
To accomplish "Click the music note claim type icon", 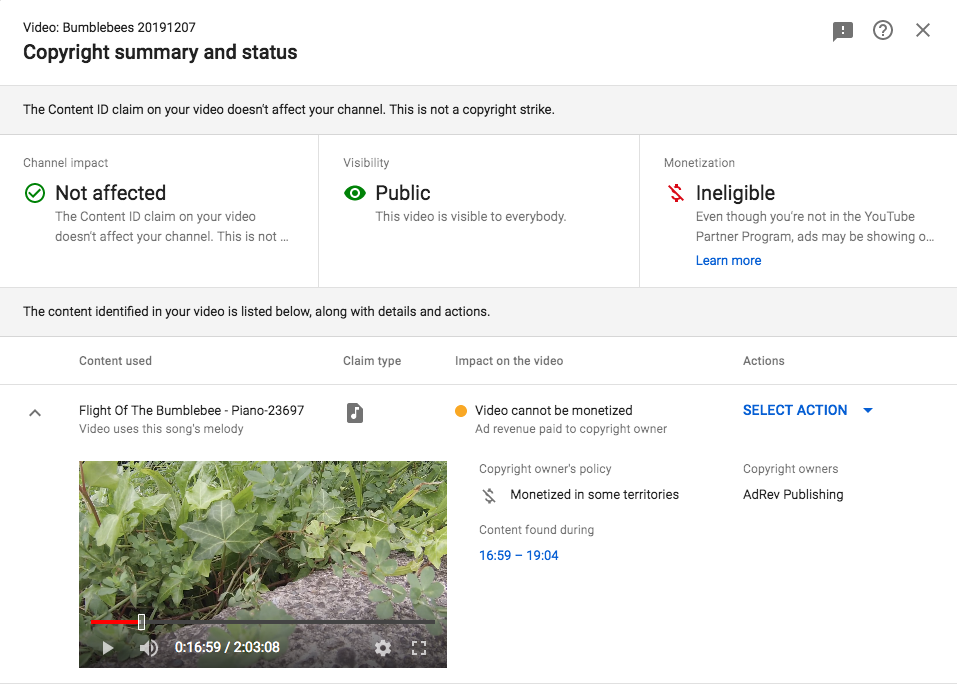I will click(355, 412).
